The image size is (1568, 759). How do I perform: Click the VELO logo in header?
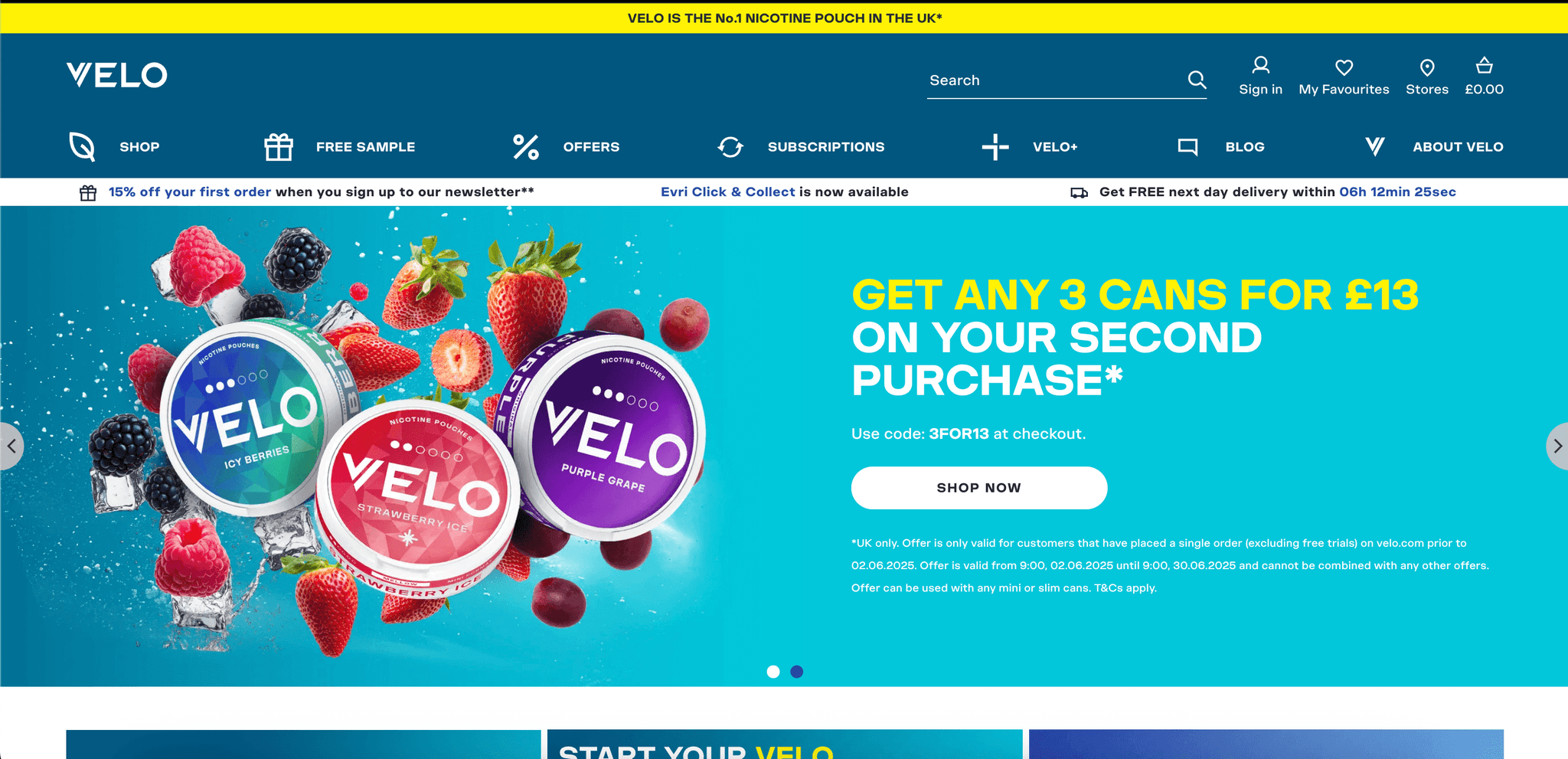(116, 75)
